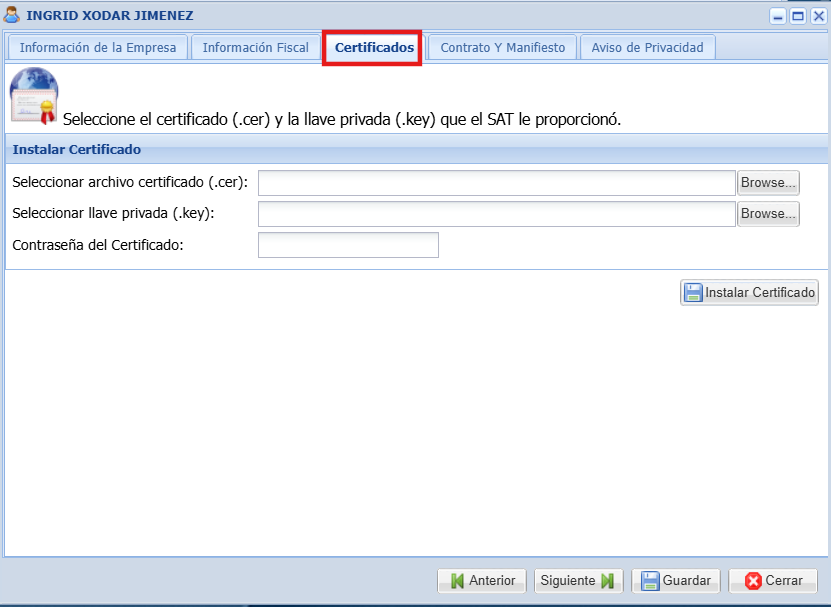
Task: Go to the Aviso de Privacidad tab
Action: pos(647,48)
